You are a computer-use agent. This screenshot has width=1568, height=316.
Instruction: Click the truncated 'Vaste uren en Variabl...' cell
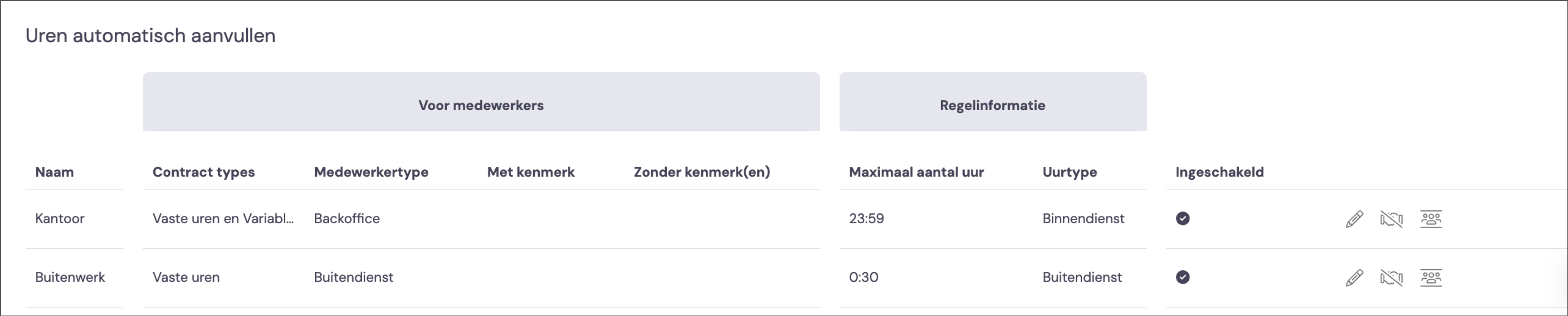(x=223, y=218)
